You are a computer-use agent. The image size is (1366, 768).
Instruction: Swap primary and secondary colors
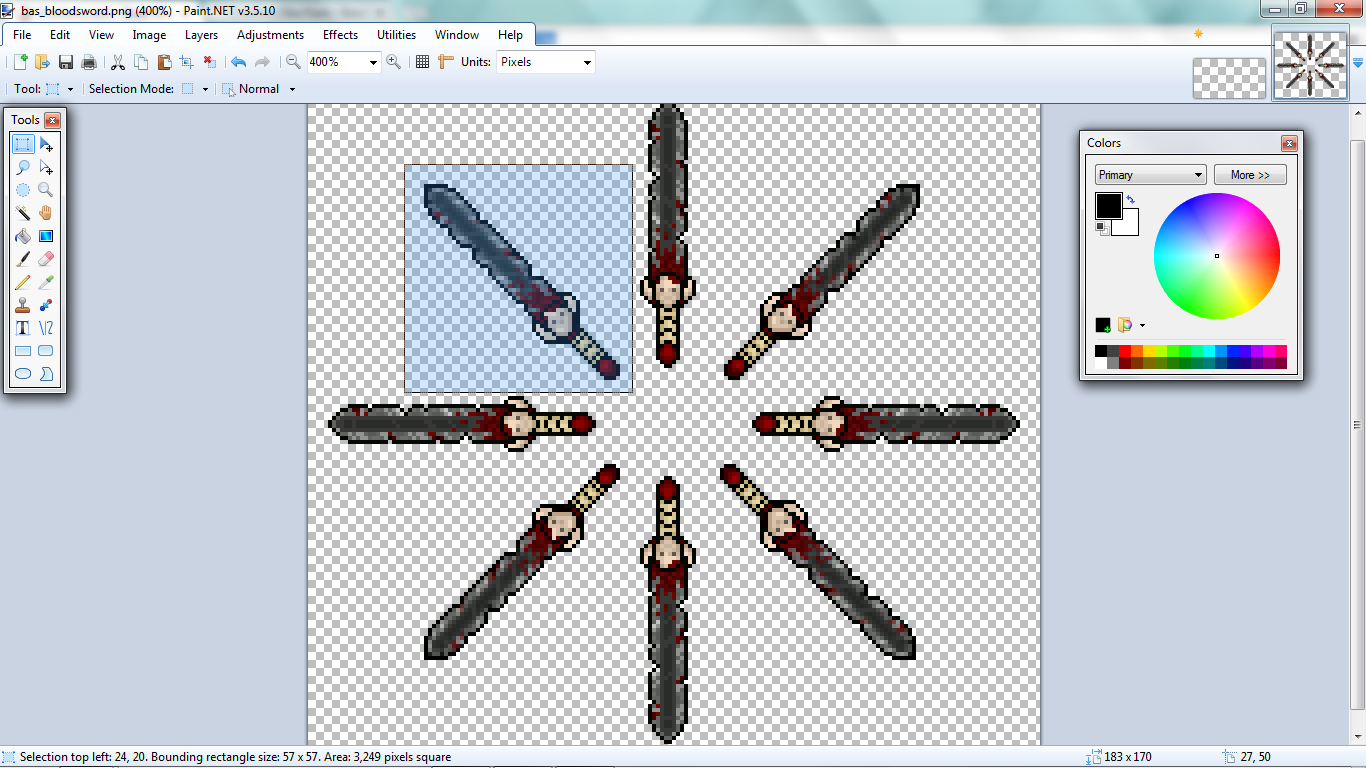tap(1130, 200)
